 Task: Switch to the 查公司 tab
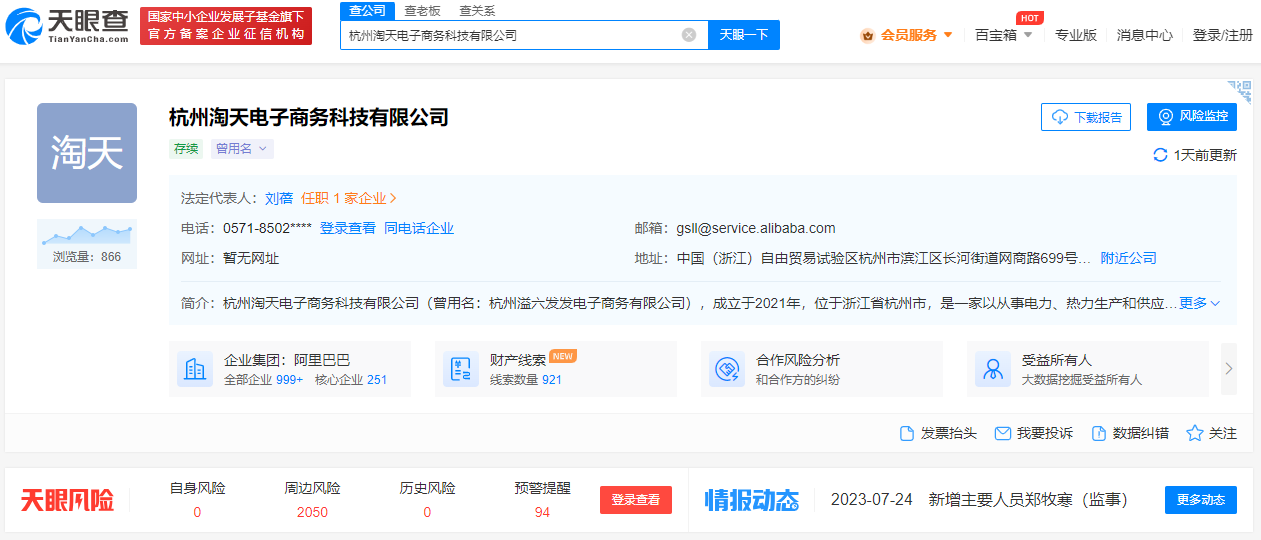[x=367, y=10]
